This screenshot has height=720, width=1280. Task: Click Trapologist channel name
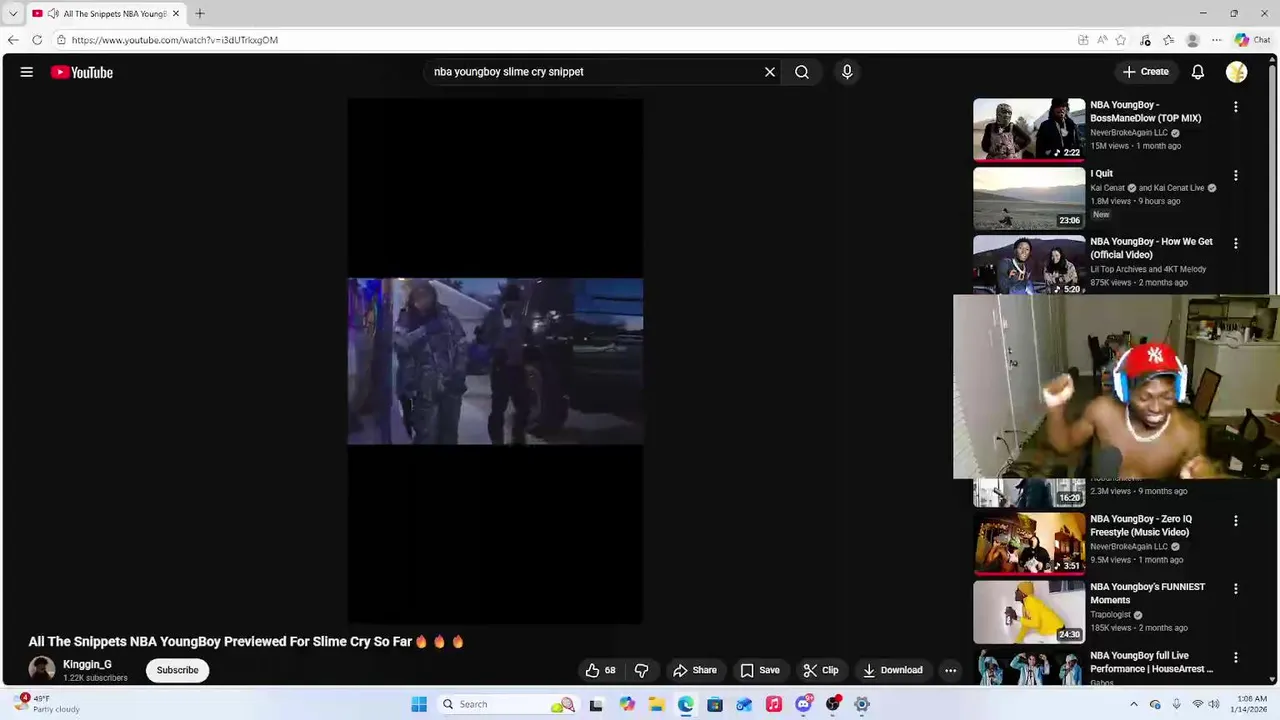tap(1110, 615)
